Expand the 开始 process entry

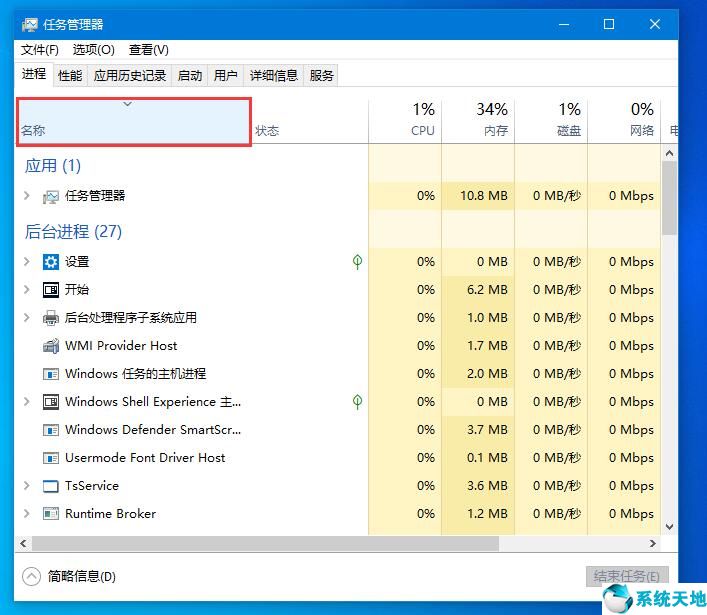(27, 289)
